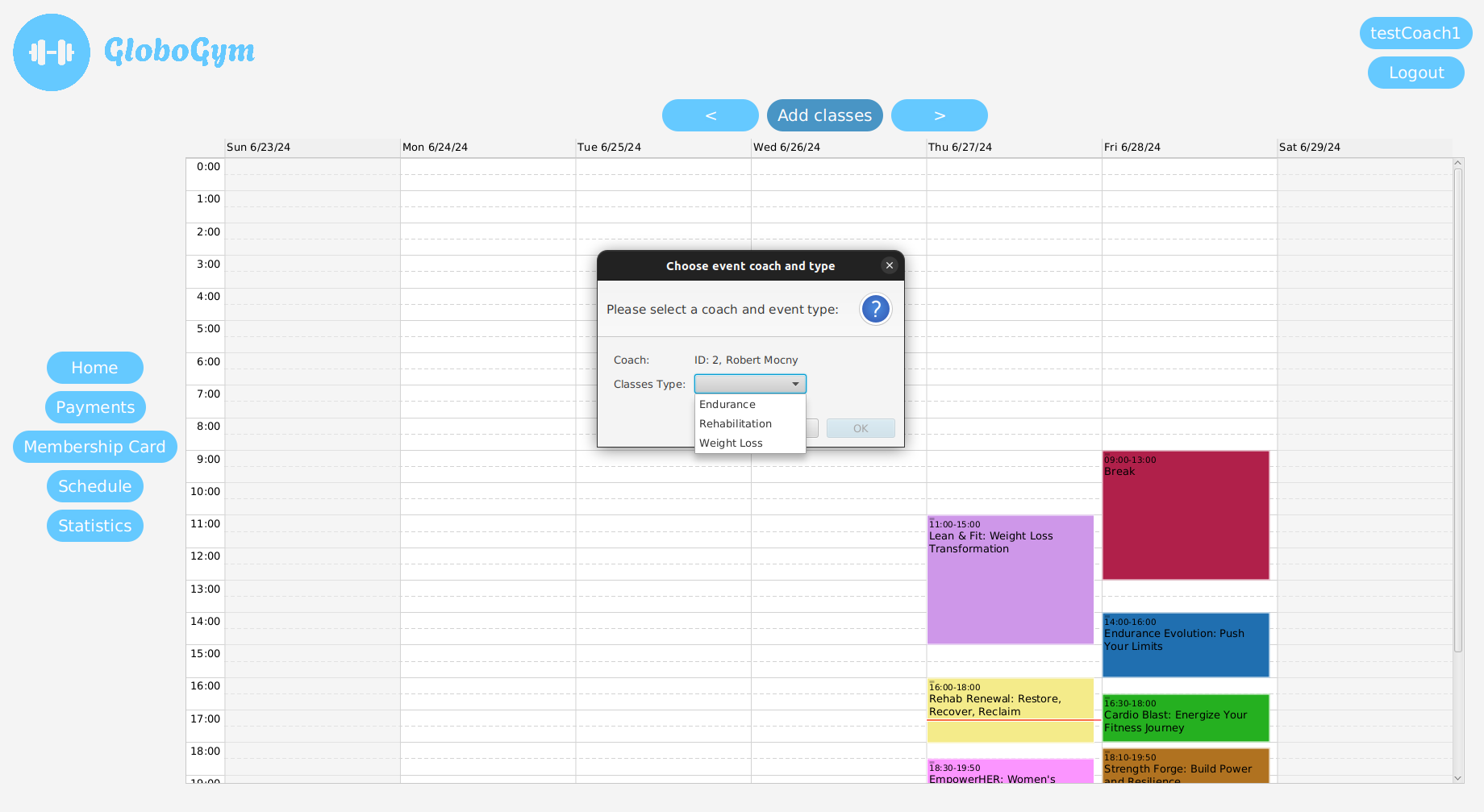Go to previous week with < button
The width and height of the screenshot is (1484, 812).
pos(710,115)
